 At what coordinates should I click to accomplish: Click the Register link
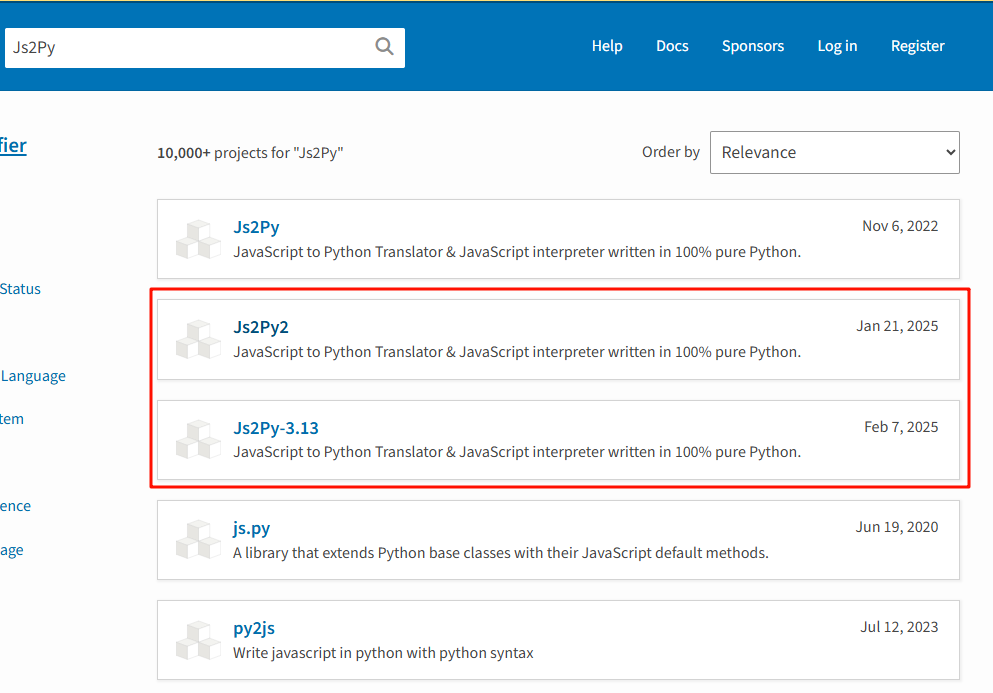point(916,46)
